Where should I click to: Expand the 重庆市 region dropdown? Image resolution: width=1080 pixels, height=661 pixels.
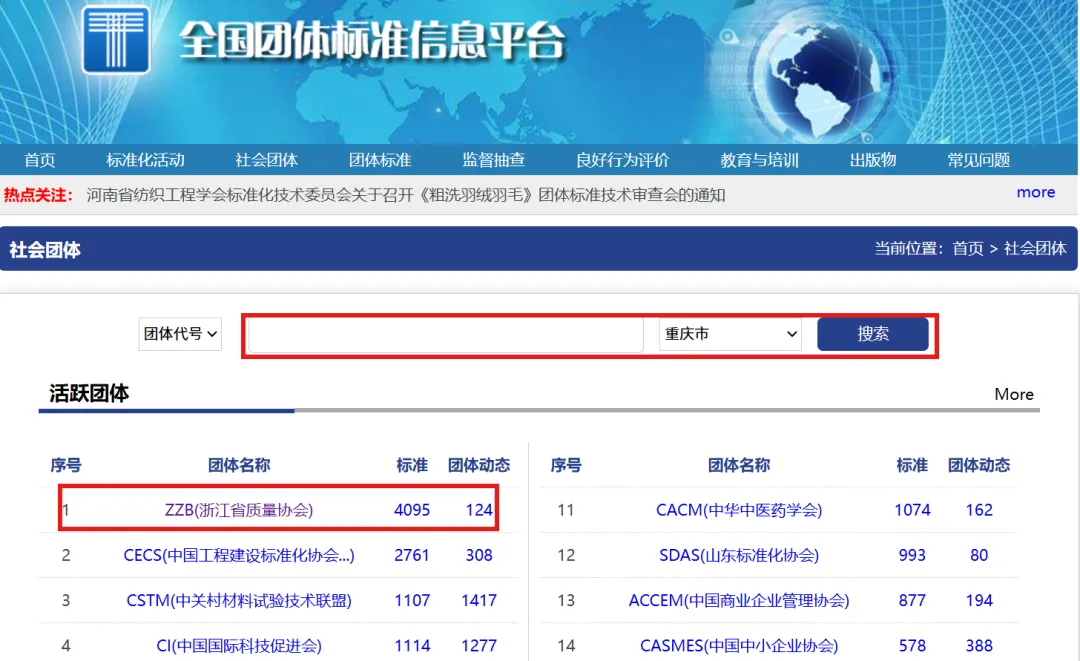[x=730, y=334]
